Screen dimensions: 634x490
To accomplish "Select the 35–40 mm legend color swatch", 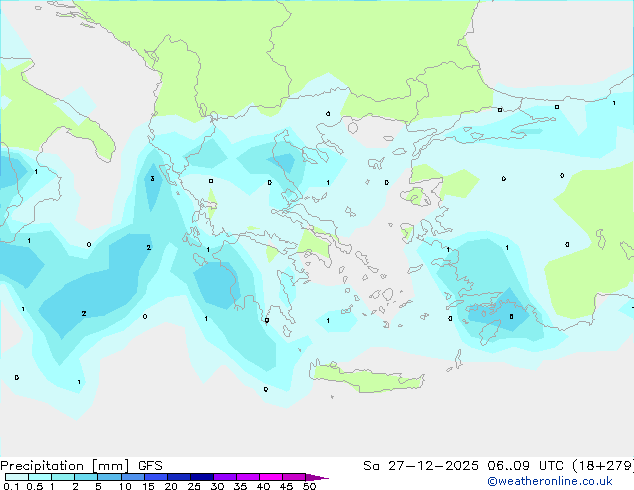I will point(247,477).
